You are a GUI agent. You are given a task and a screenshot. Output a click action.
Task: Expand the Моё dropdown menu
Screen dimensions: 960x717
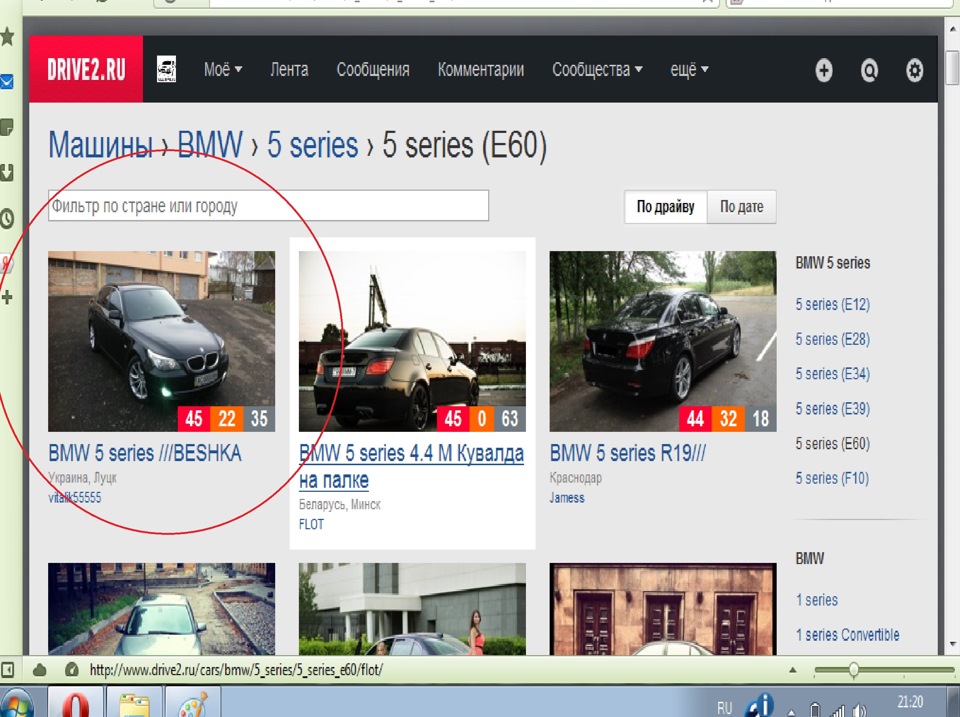[x=223, y=69]
